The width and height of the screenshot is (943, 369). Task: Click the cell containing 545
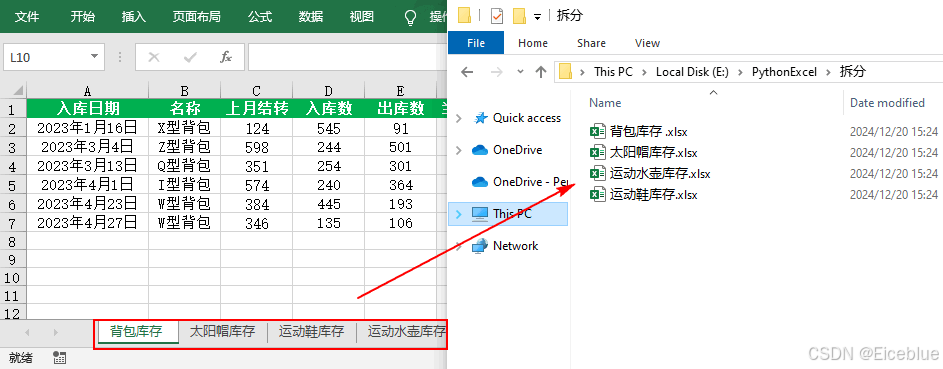328,127
